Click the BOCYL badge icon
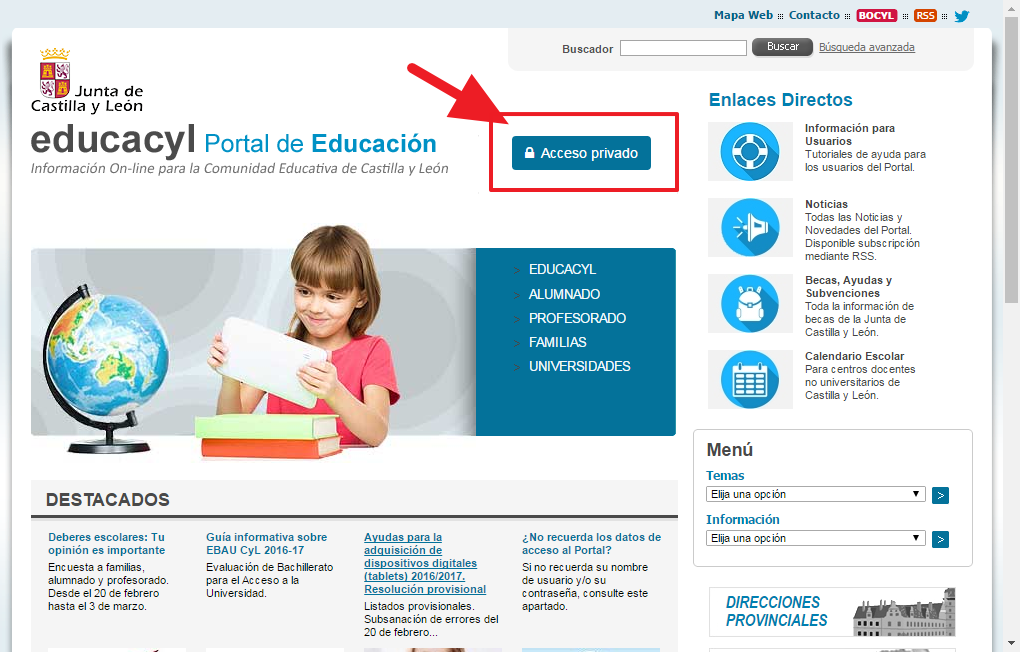This screenshot has width=1020, height=652. tap(875, 15)
